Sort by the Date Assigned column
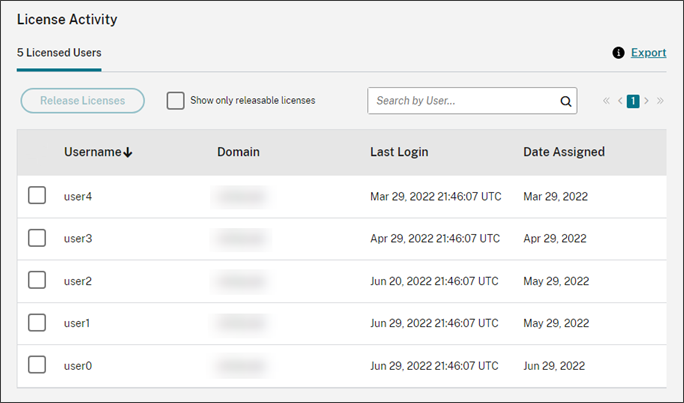Viewport: 684px width, 403px height. [563, 152]
